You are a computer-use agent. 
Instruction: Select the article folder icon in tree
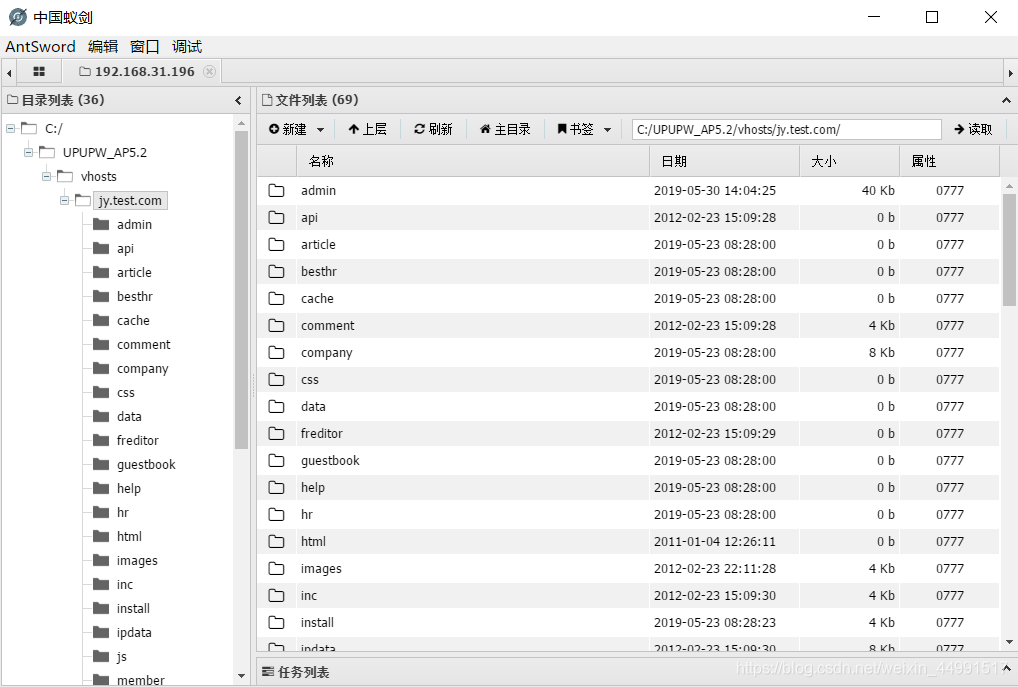point(101,273)
